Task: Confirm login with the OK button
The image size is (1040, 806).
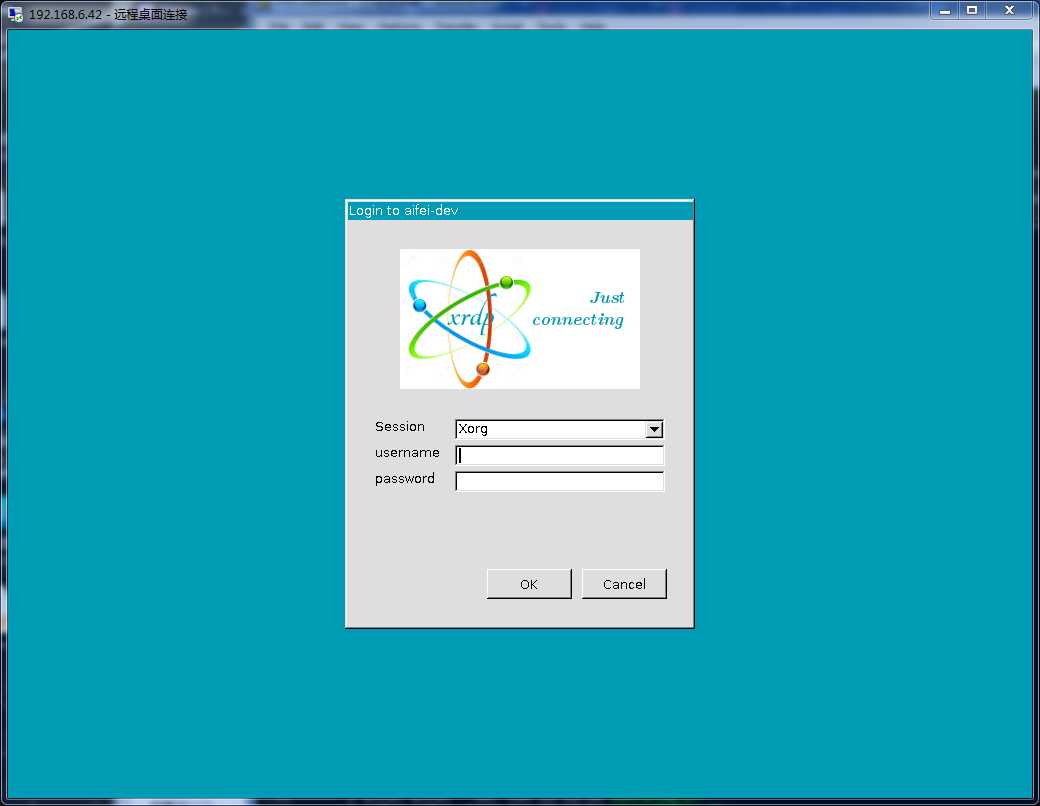Action: click(x=529, y=584)
